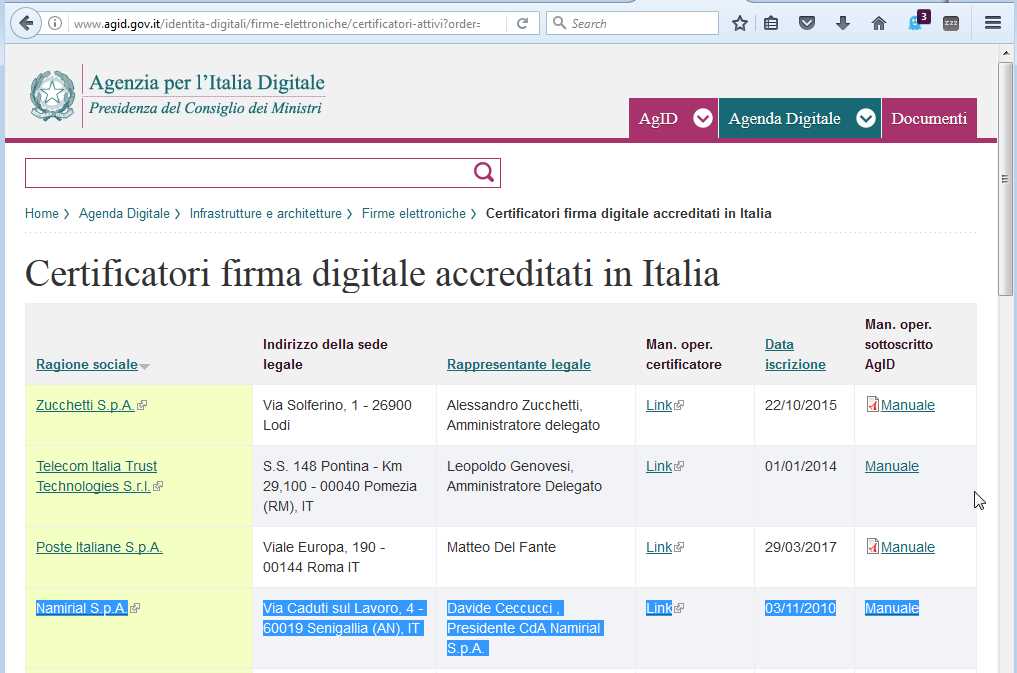
Task: Open Zucchetti S.p.A. link
Action: point(85,405)
